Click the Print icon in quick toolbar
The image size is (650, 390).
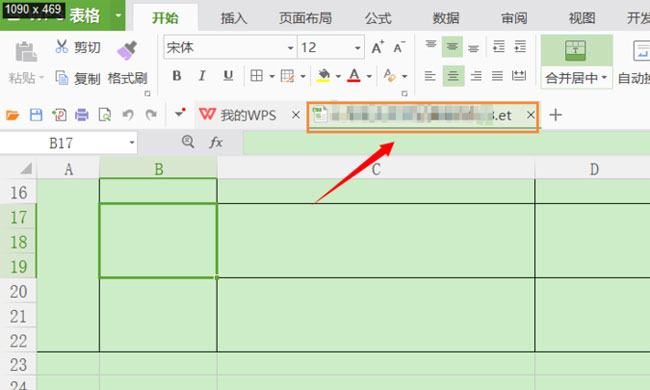(x=81, y=115)
